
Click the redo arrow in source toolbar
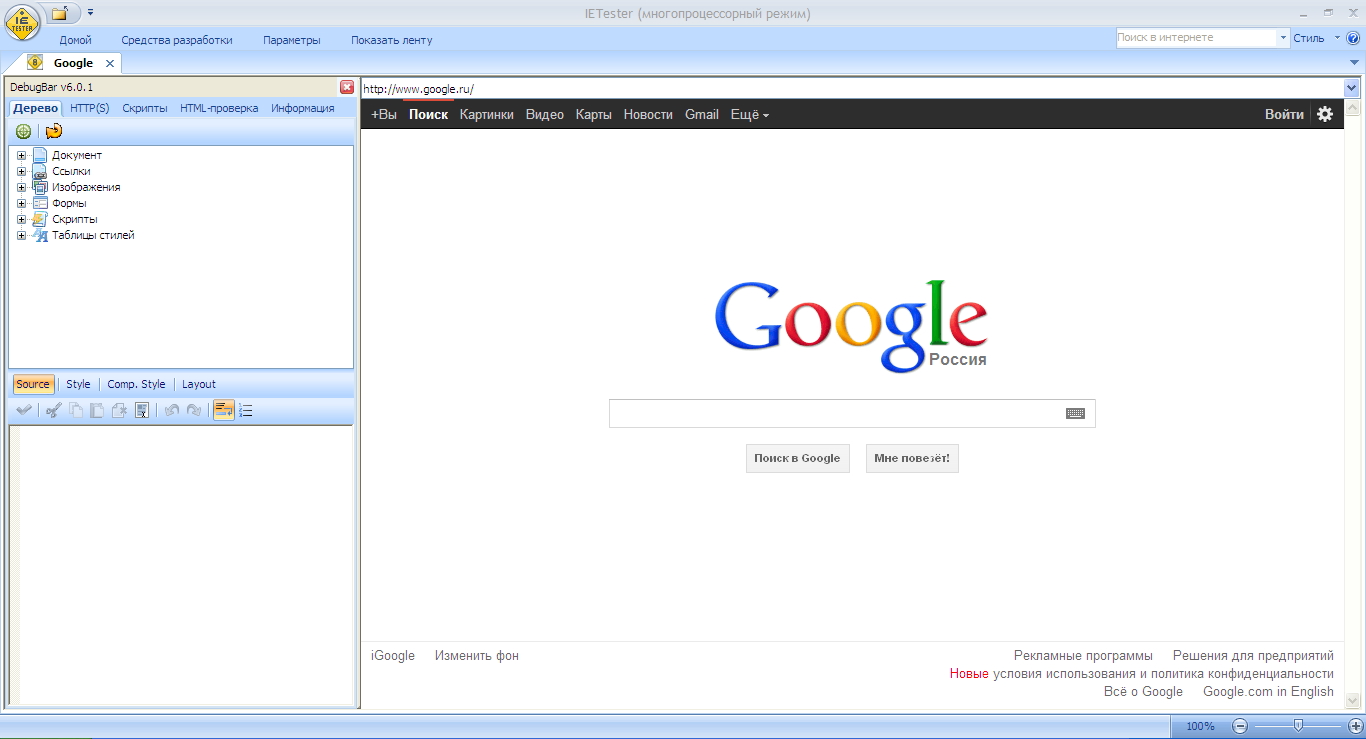tap(194, 410)
